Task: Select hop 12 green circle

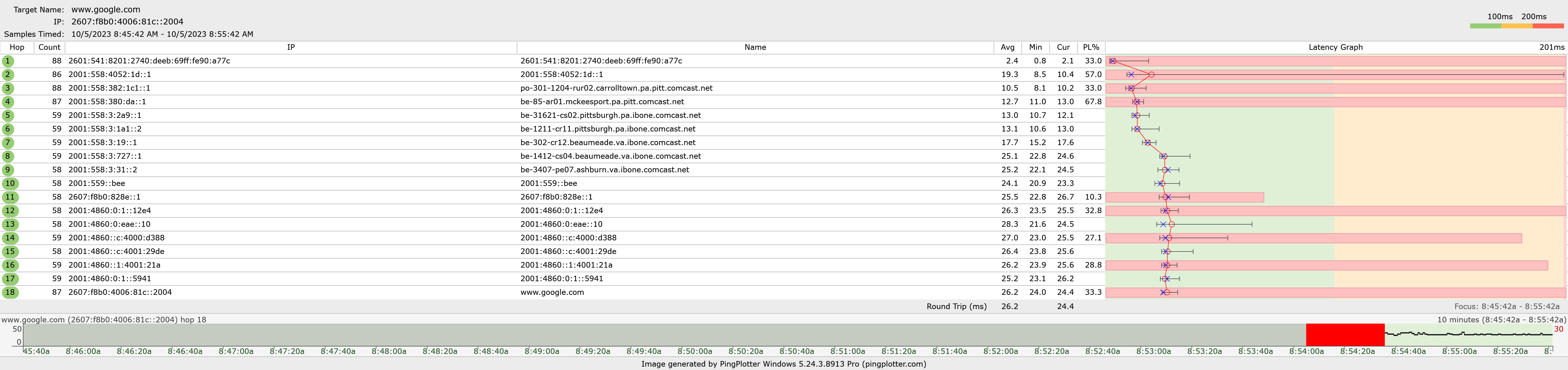Action: (x=10, y=211)
